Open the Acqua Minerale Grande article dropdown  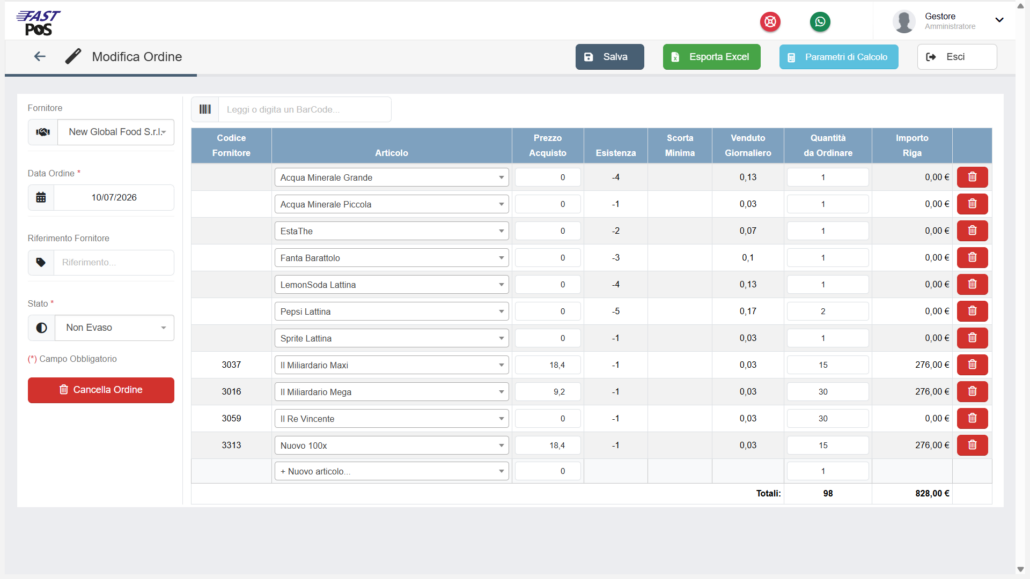pos(392,177)
